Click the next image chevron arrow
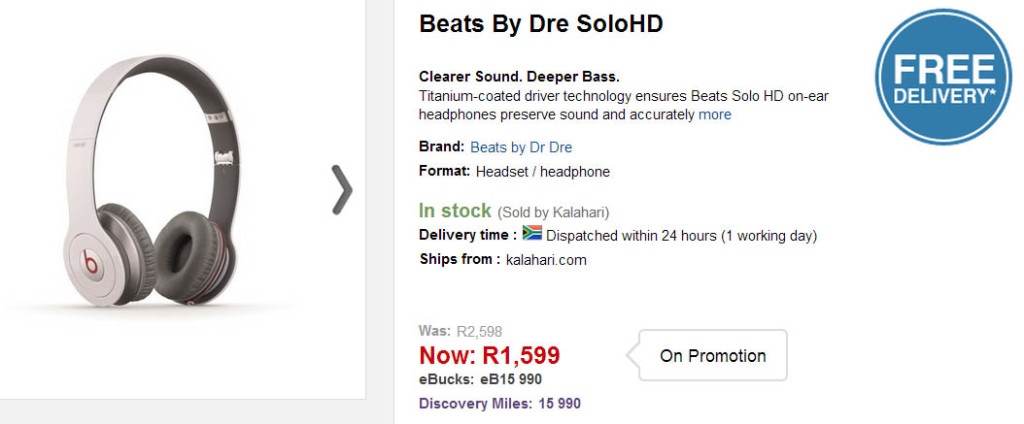This screenshot has height=424, width=1024. pyautogui.click(x=342, y=190)
